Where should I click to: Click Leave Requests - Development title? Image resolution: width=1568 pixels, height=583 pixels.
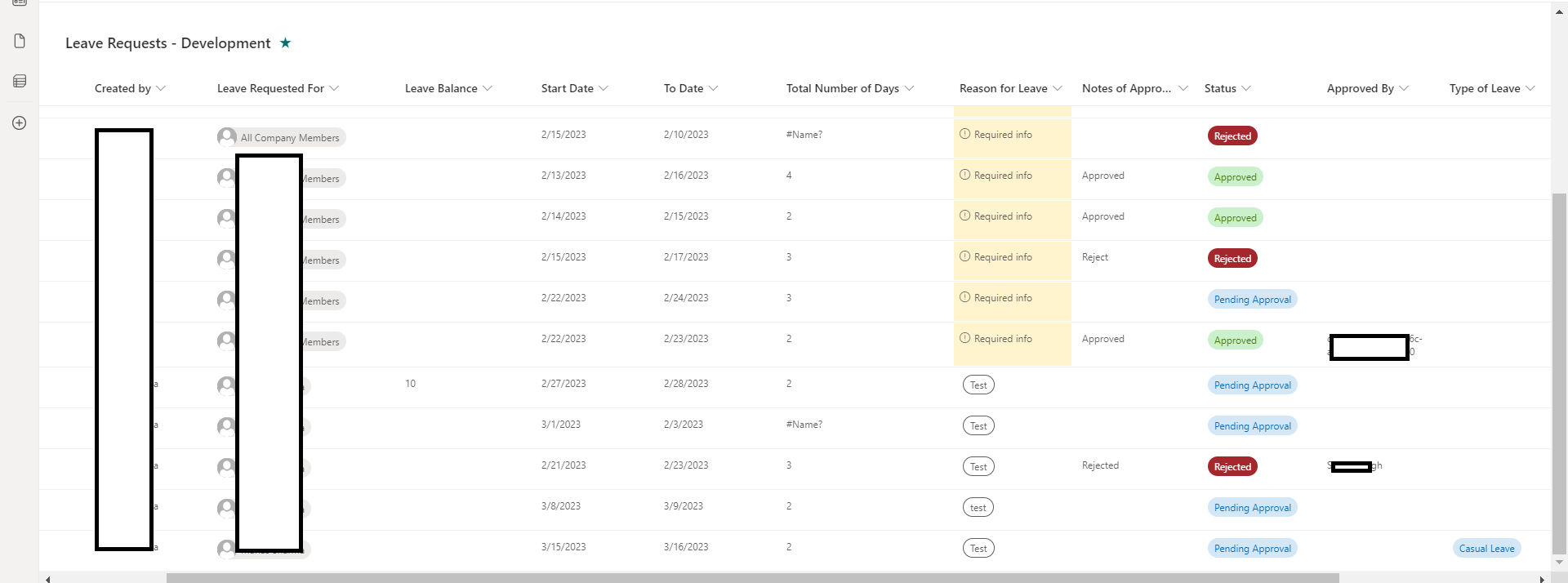tap(167, 43)
